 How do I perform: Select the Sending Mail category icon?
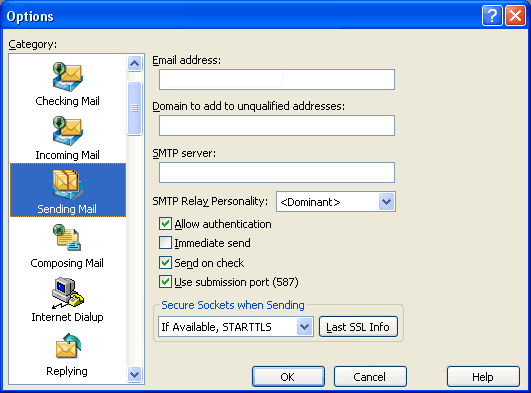68,184
